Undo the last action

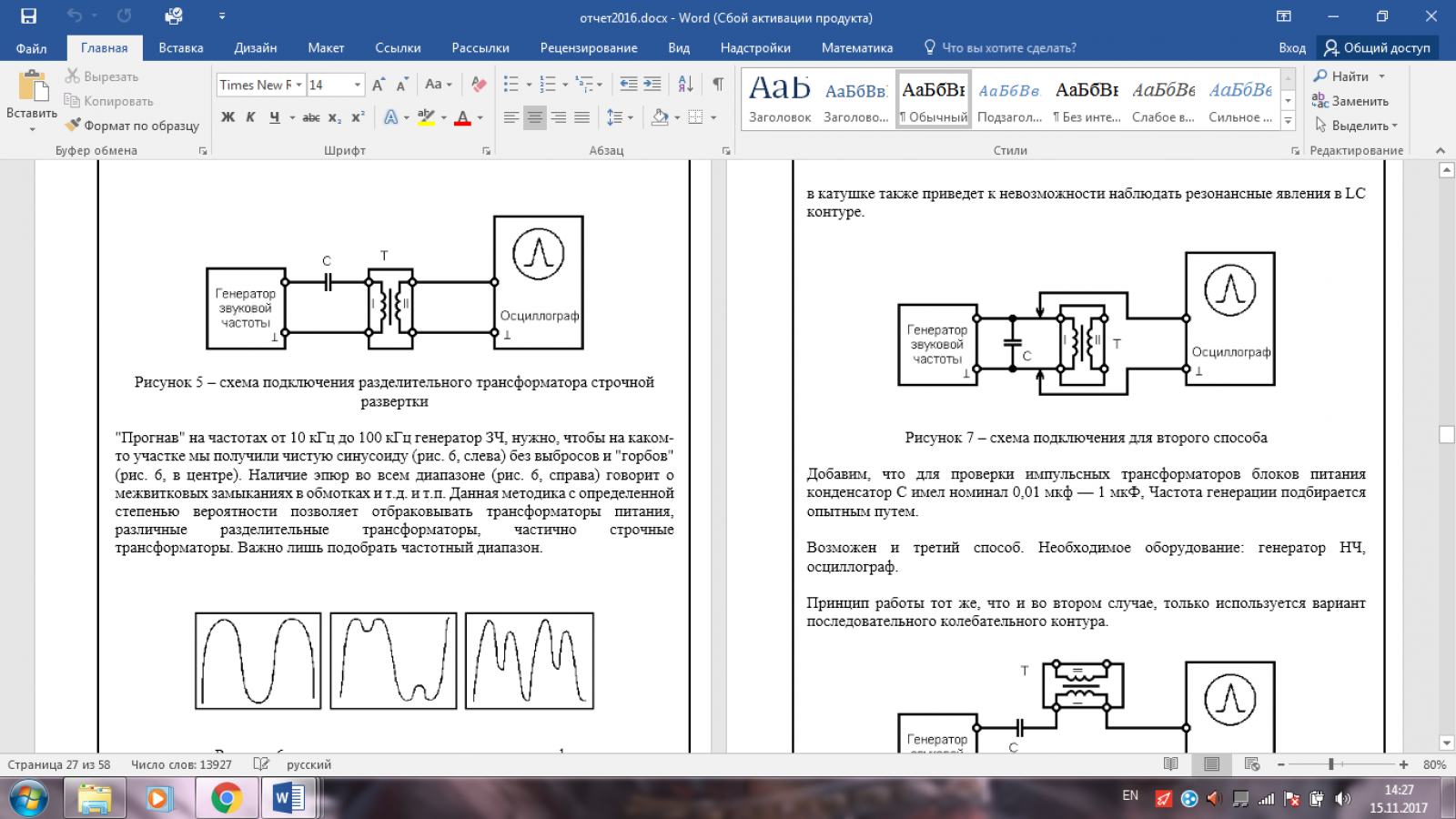coord(75,16)
